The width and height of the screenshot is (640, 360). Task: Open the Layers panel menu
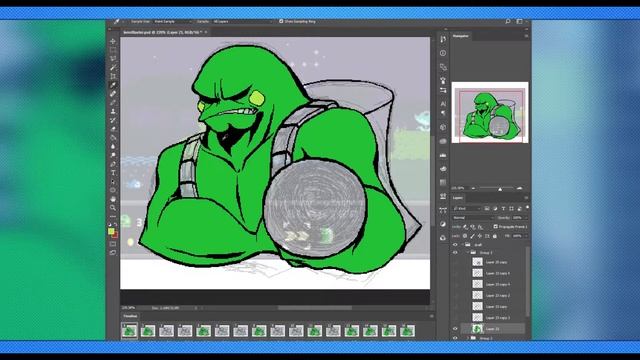(x=526, y=198)
